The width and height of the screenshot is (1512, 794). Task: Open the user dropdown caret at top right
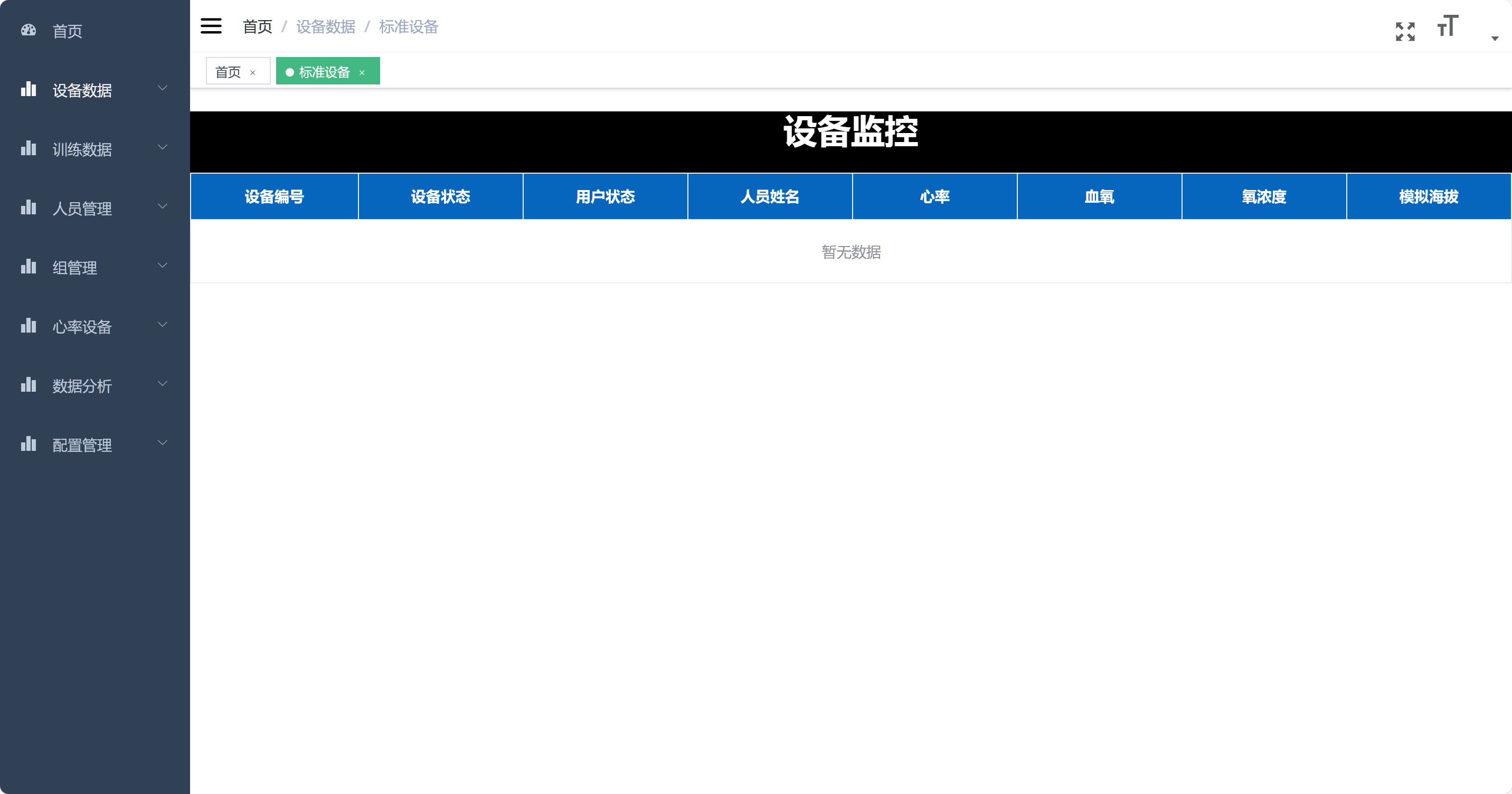tap(1495, 38)
